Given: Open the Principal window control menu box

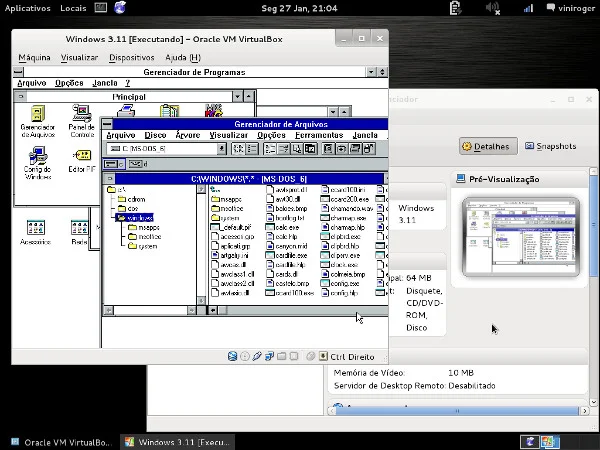Looking at the screenshot, I should [21, 96].
